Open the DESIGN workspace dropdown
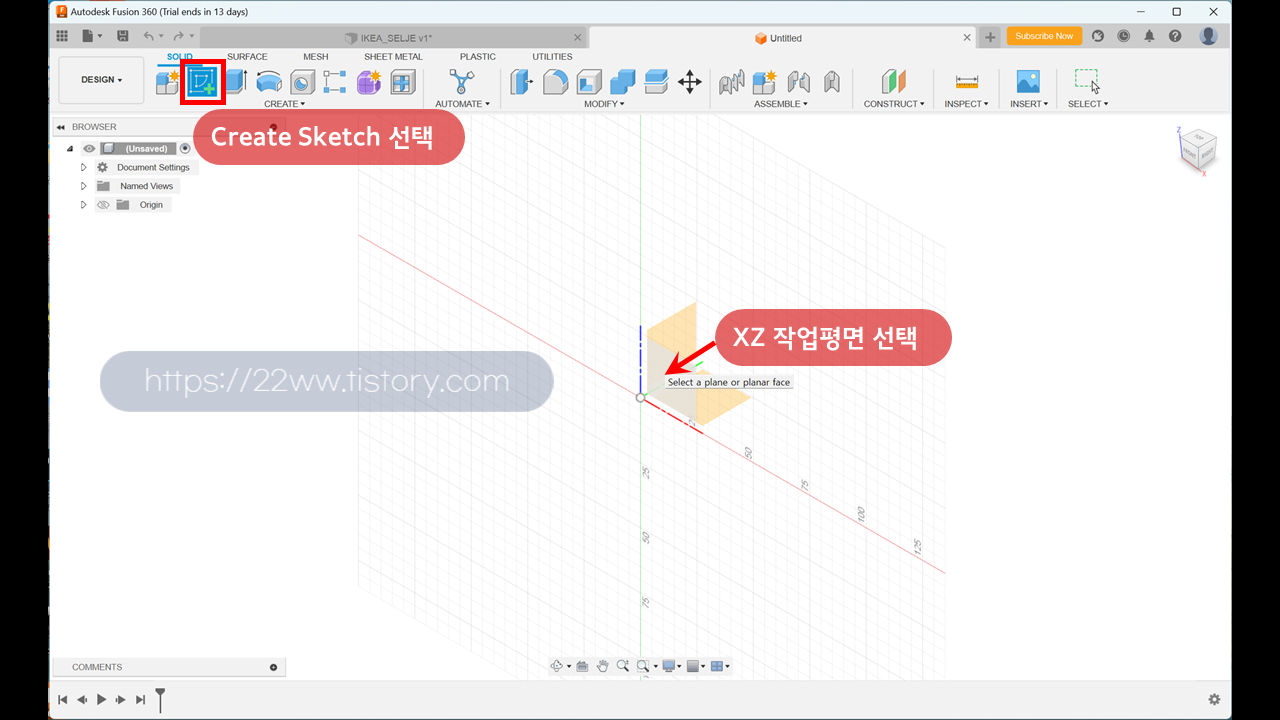1280x720 pixels. coord(101,80)
